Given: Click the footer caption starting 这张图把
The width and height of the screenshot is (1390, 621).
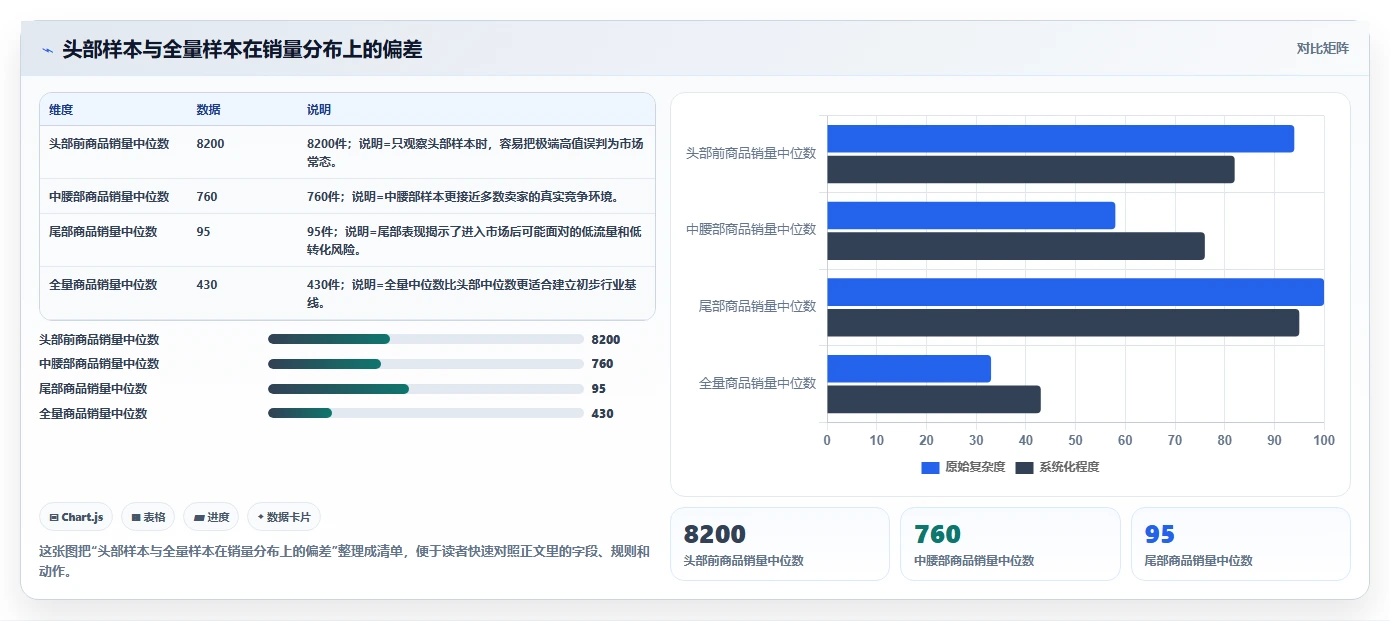Looking at the screenshot, I should (344, 561).
